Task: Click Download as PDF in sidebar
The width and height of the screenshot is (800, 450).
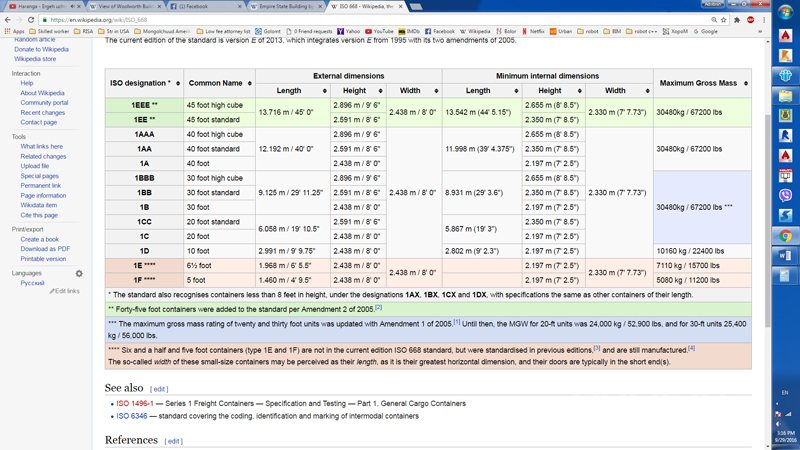Action: (x=45, y=249)
